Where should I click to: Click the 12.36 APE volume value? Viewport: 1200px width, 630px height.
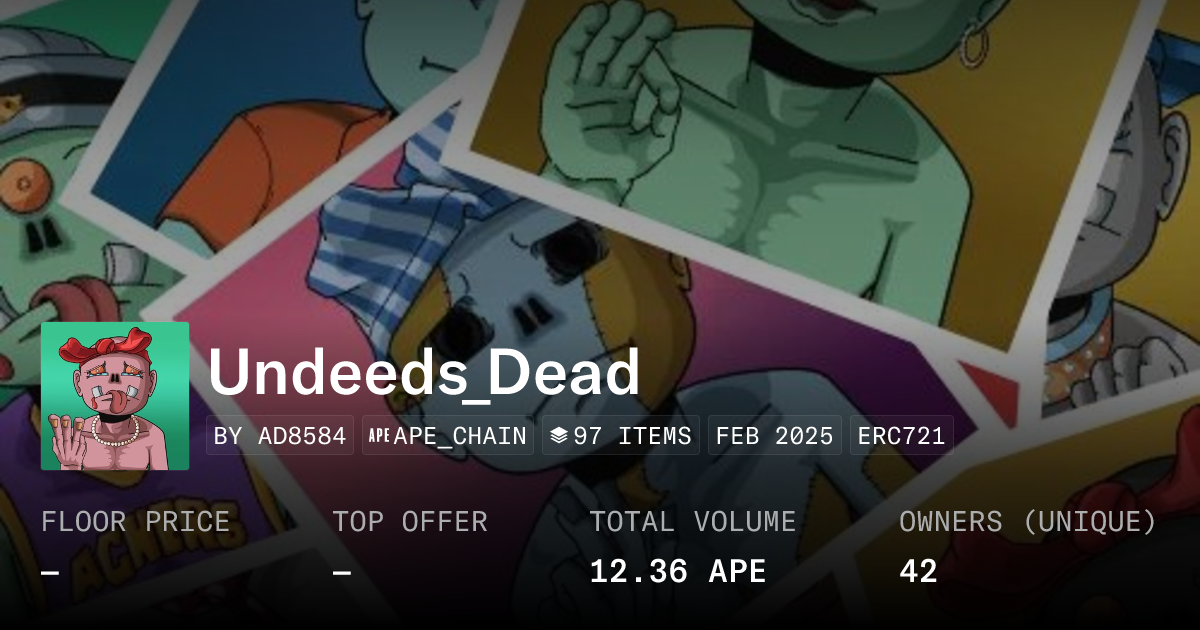coord(678,572)
